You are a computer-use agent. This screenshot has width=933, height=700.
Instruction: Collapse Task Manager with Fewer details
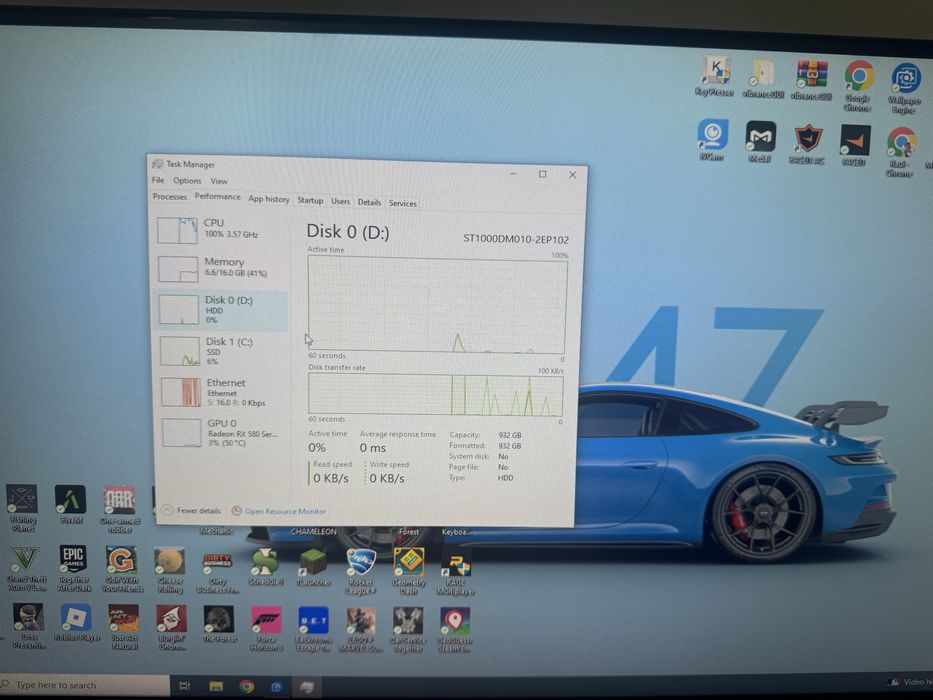191,510
